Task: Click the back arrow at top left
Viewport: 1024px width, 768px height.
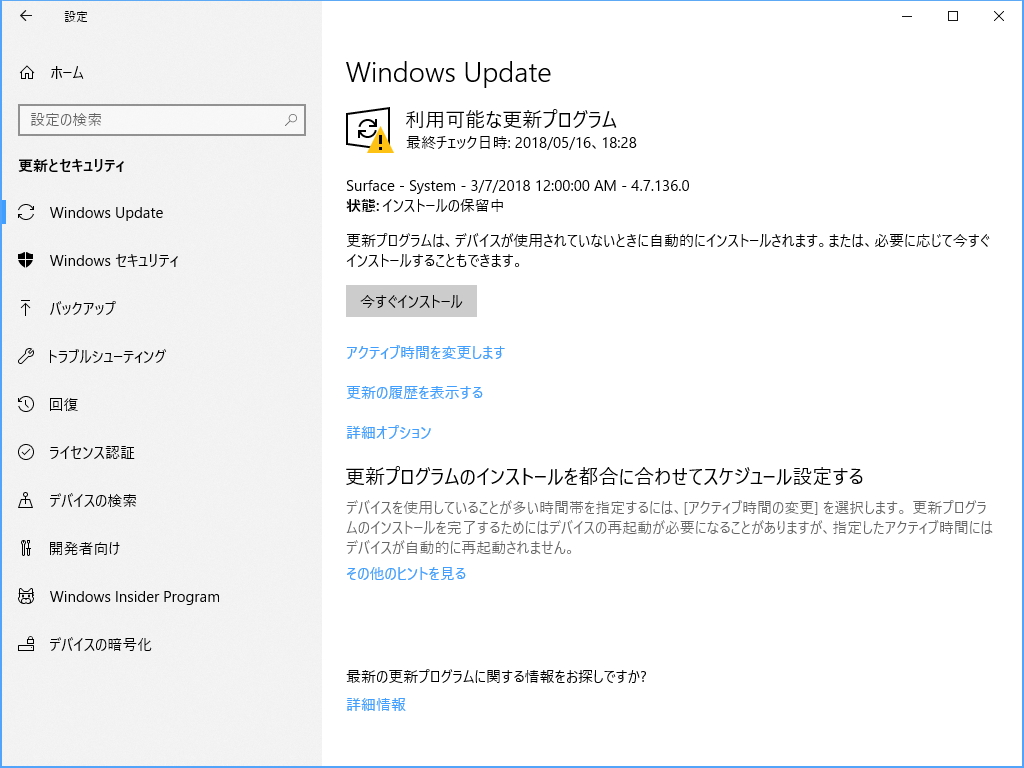Action: 24,16
